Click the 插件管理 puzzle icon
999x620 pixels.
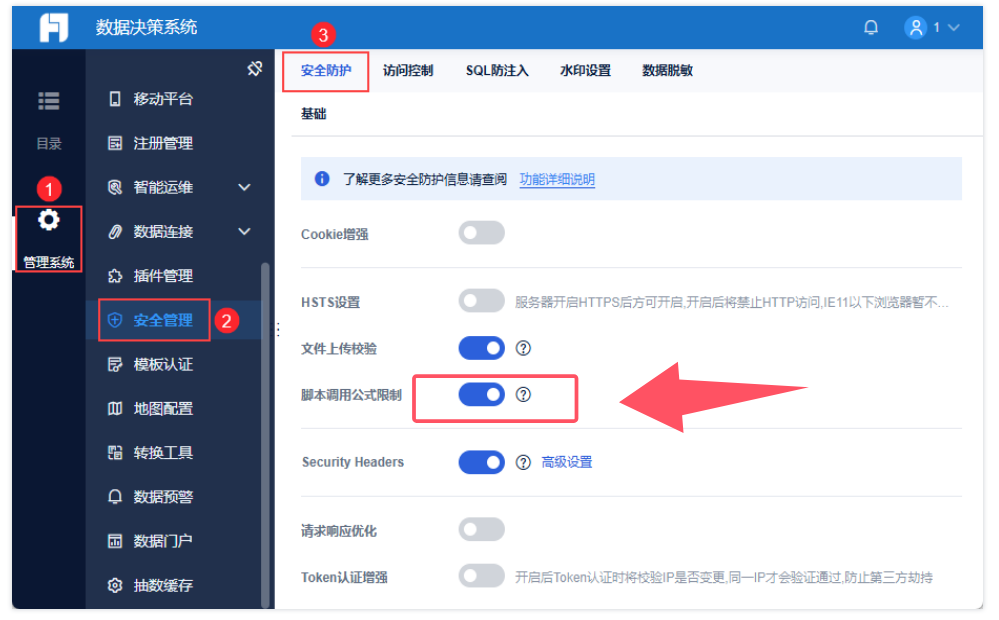pos(115,276)
